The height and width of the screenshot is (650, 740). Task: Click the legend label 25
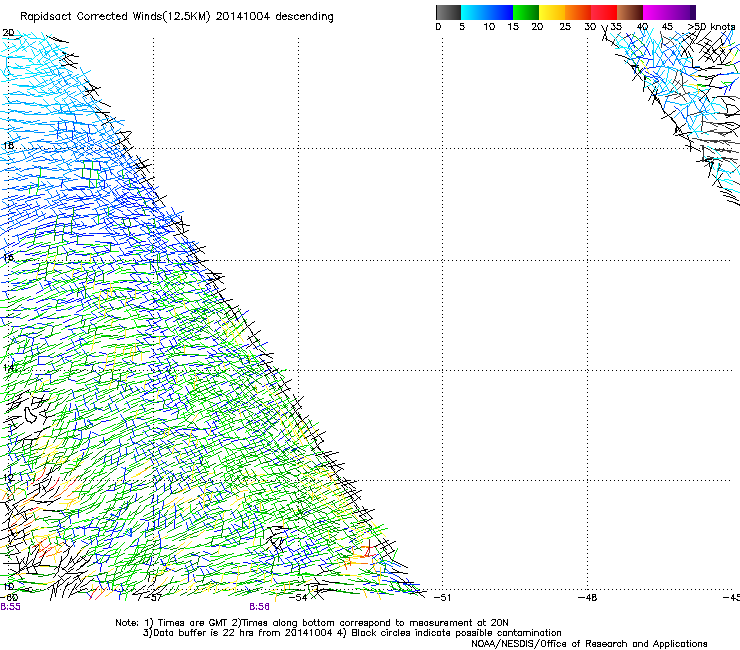tap(565, 27)
